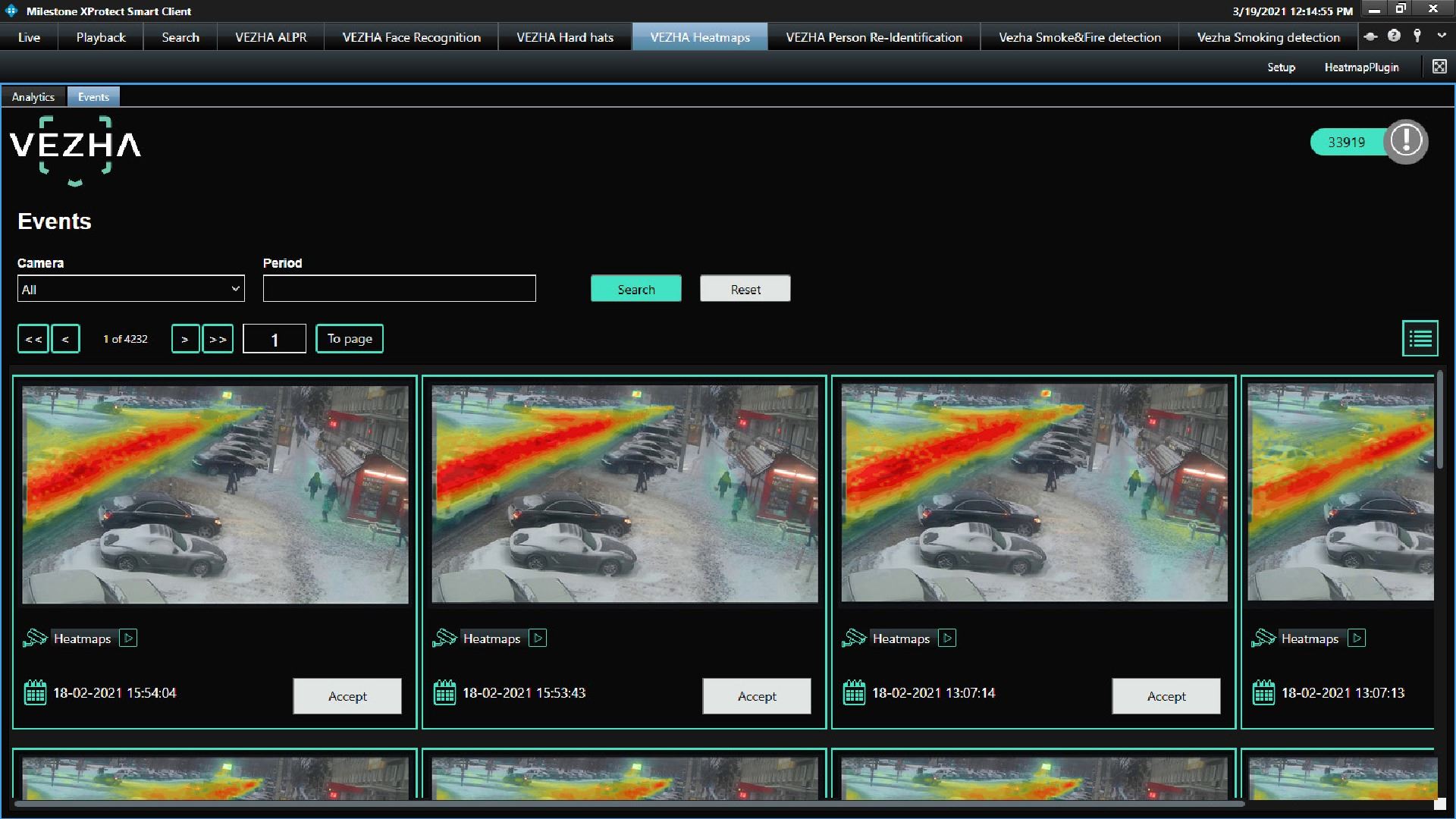
Task: Switch to VEZHA ALPR tab
Action: (271, 36)
